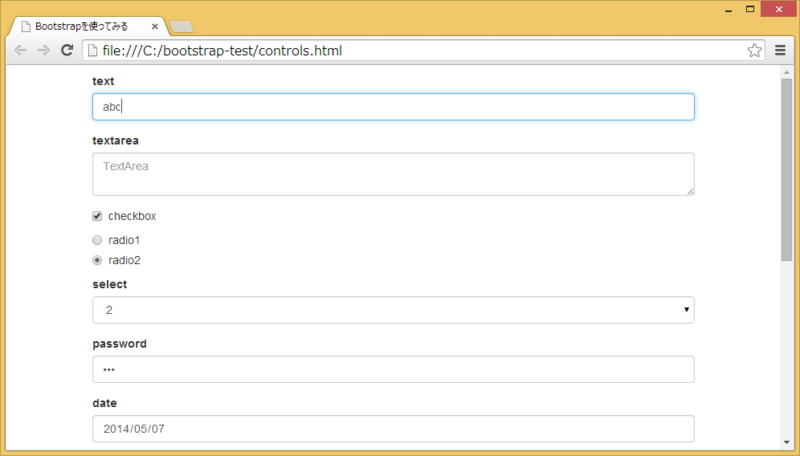Click the browser forward arrow
800x456 pixels.
[x=43, y=50]
